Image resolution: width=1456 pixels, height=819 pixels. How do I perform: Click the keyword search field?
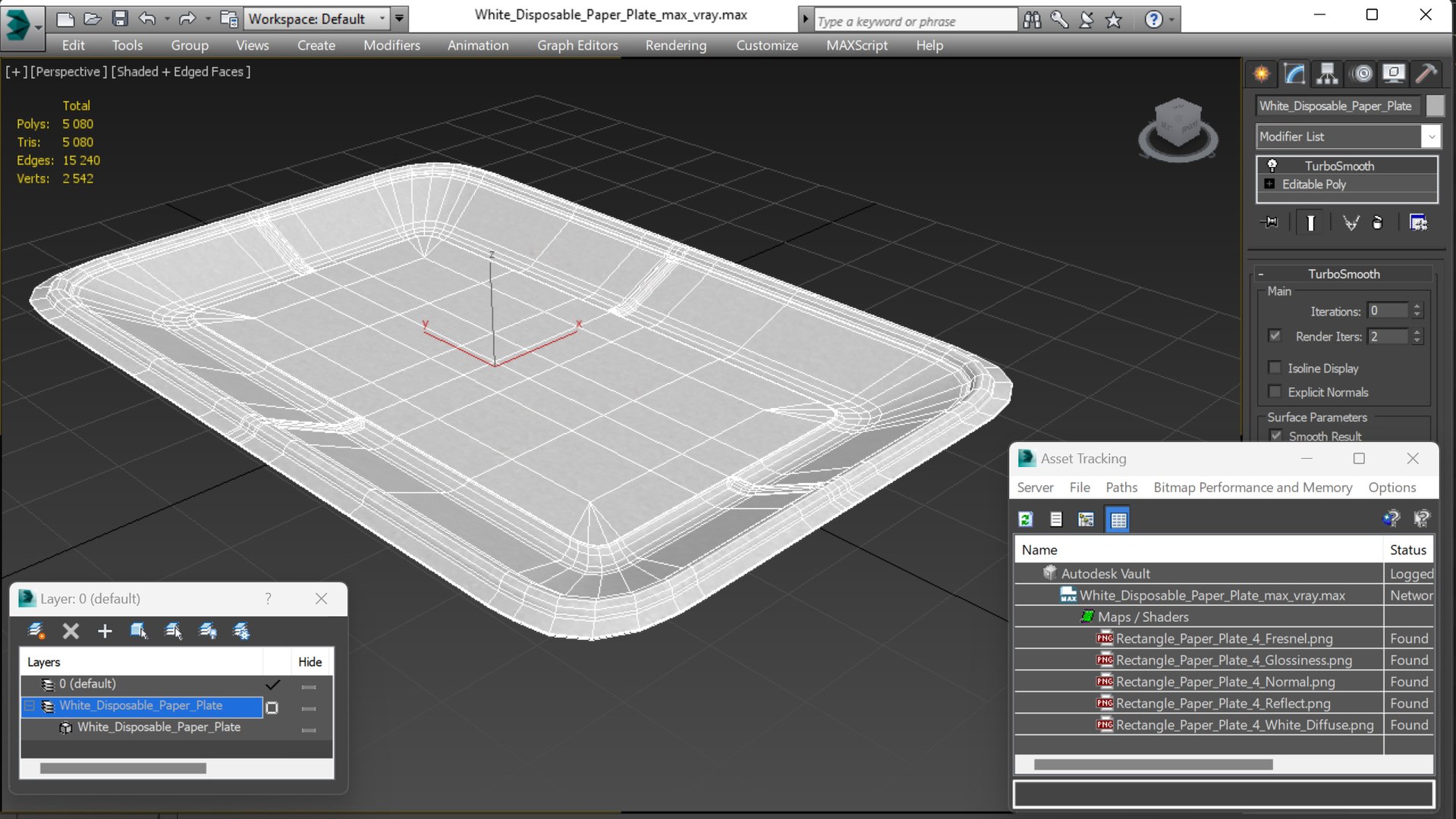click(x=915, y=20)
